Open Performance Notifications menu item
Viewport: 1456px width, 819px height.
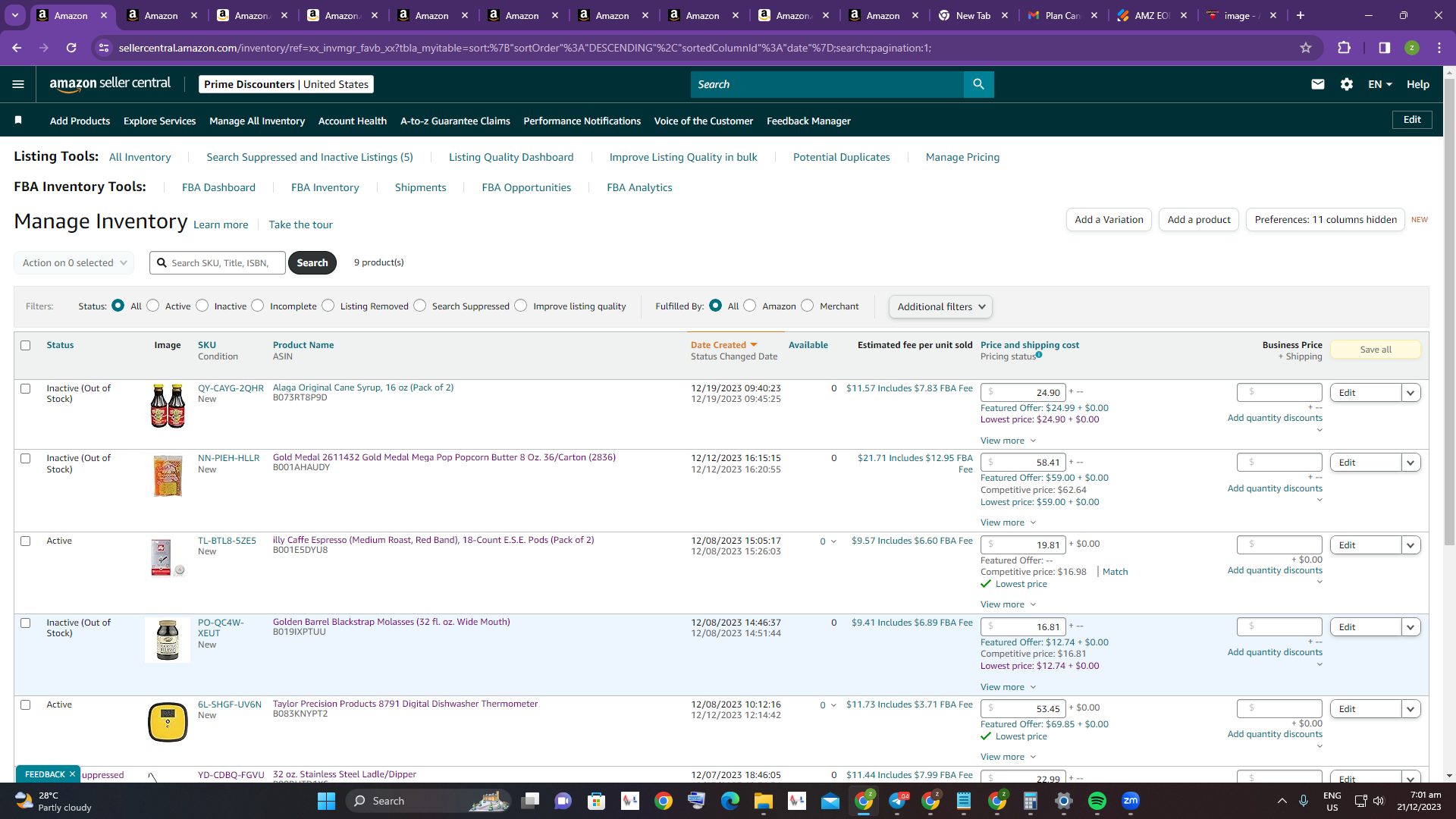[582, 121]
